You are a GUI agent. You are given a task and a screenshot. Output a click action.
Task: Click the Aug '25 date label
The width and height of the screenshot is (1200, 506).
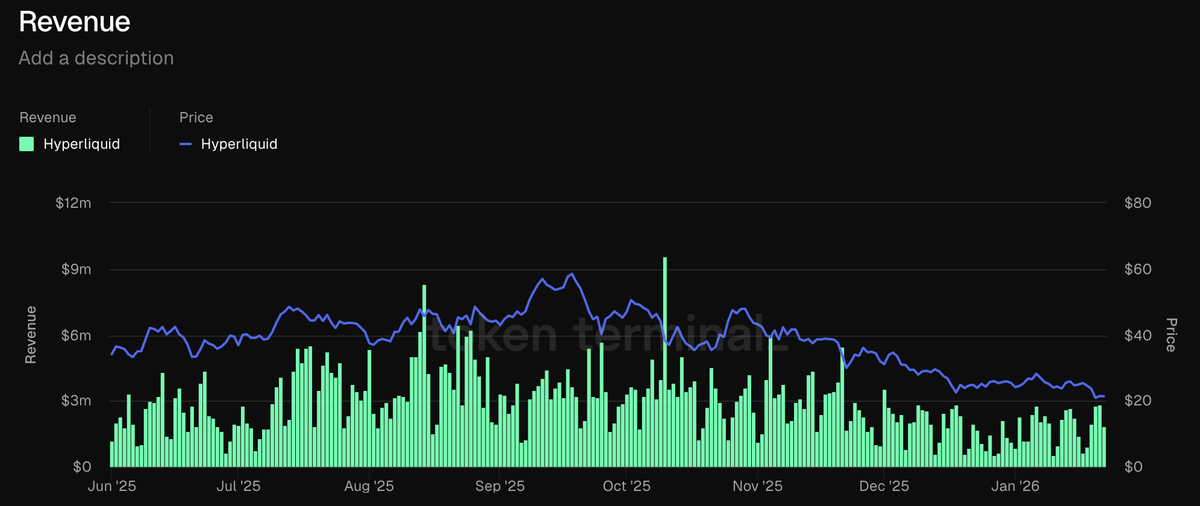(370, 486)
